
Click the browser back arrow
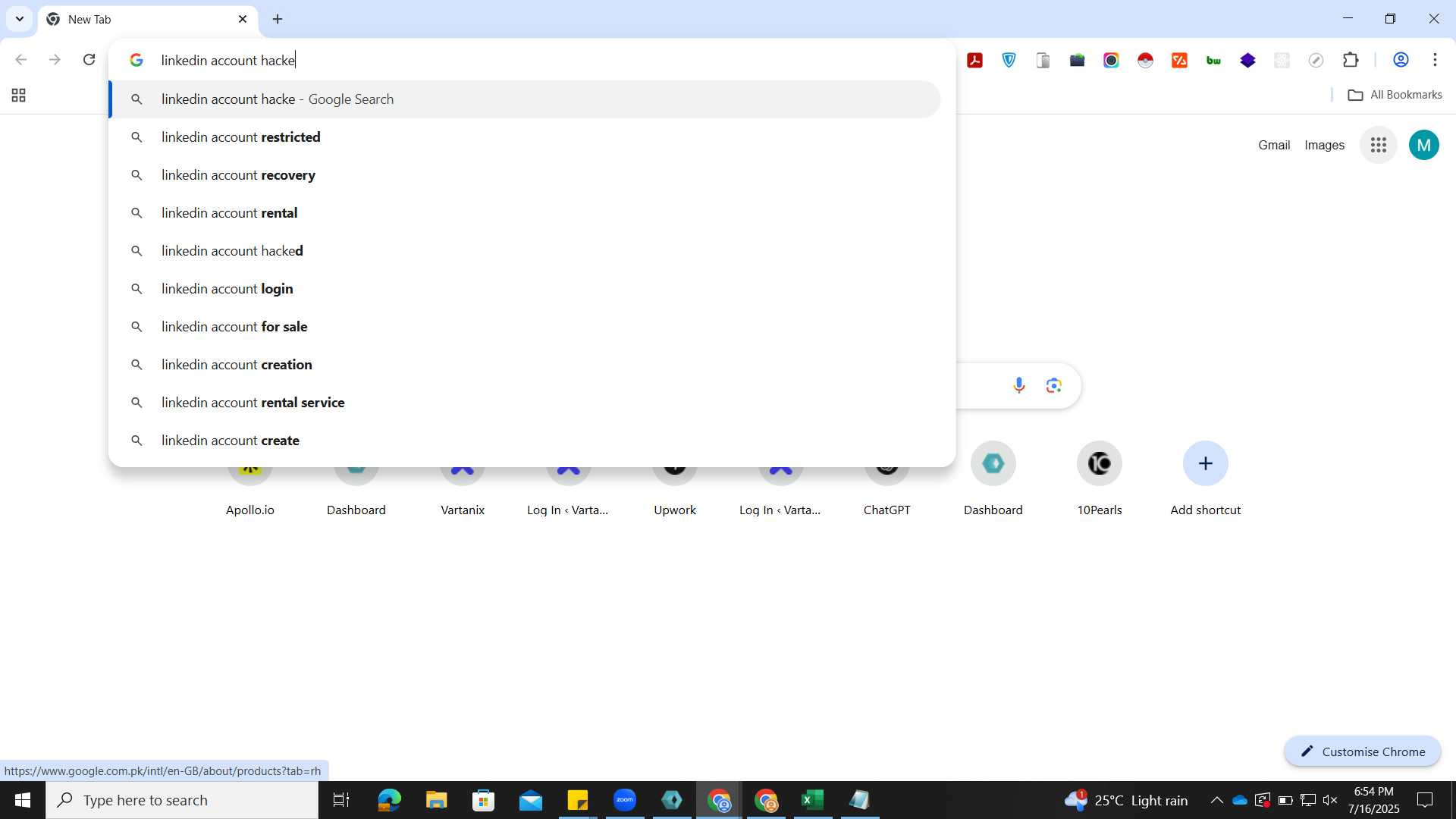[21, 59]
